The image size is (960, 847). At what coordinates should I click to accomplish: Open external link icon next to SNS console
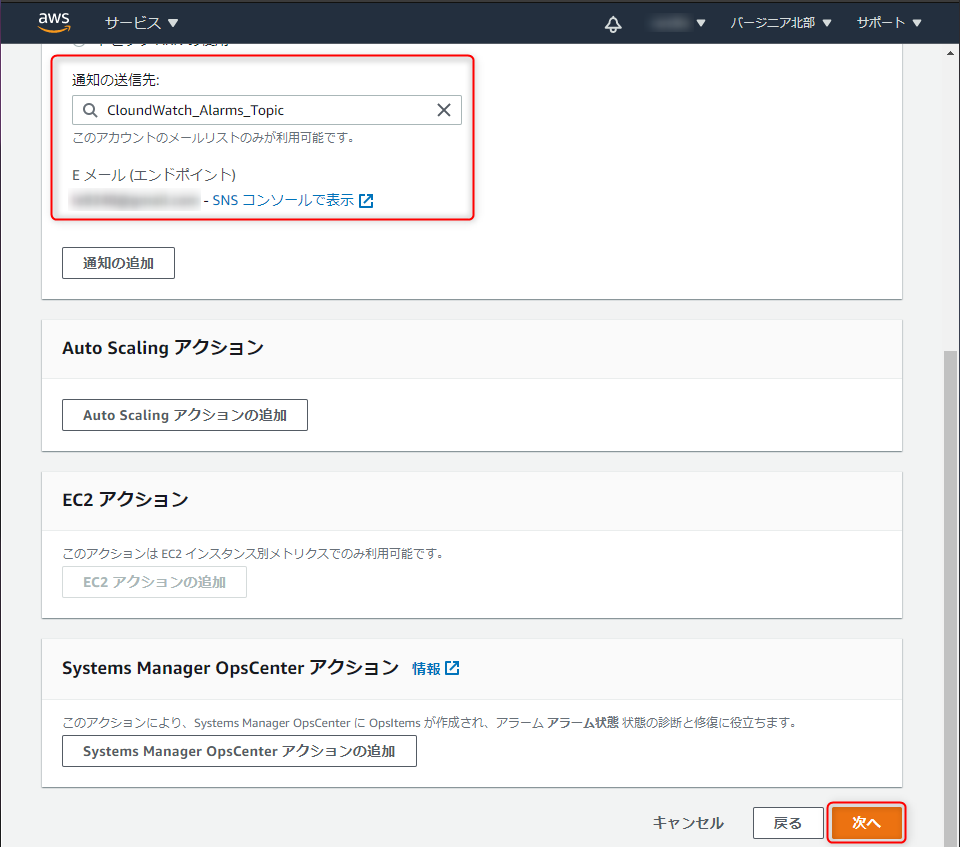click(x=366, y=201)
